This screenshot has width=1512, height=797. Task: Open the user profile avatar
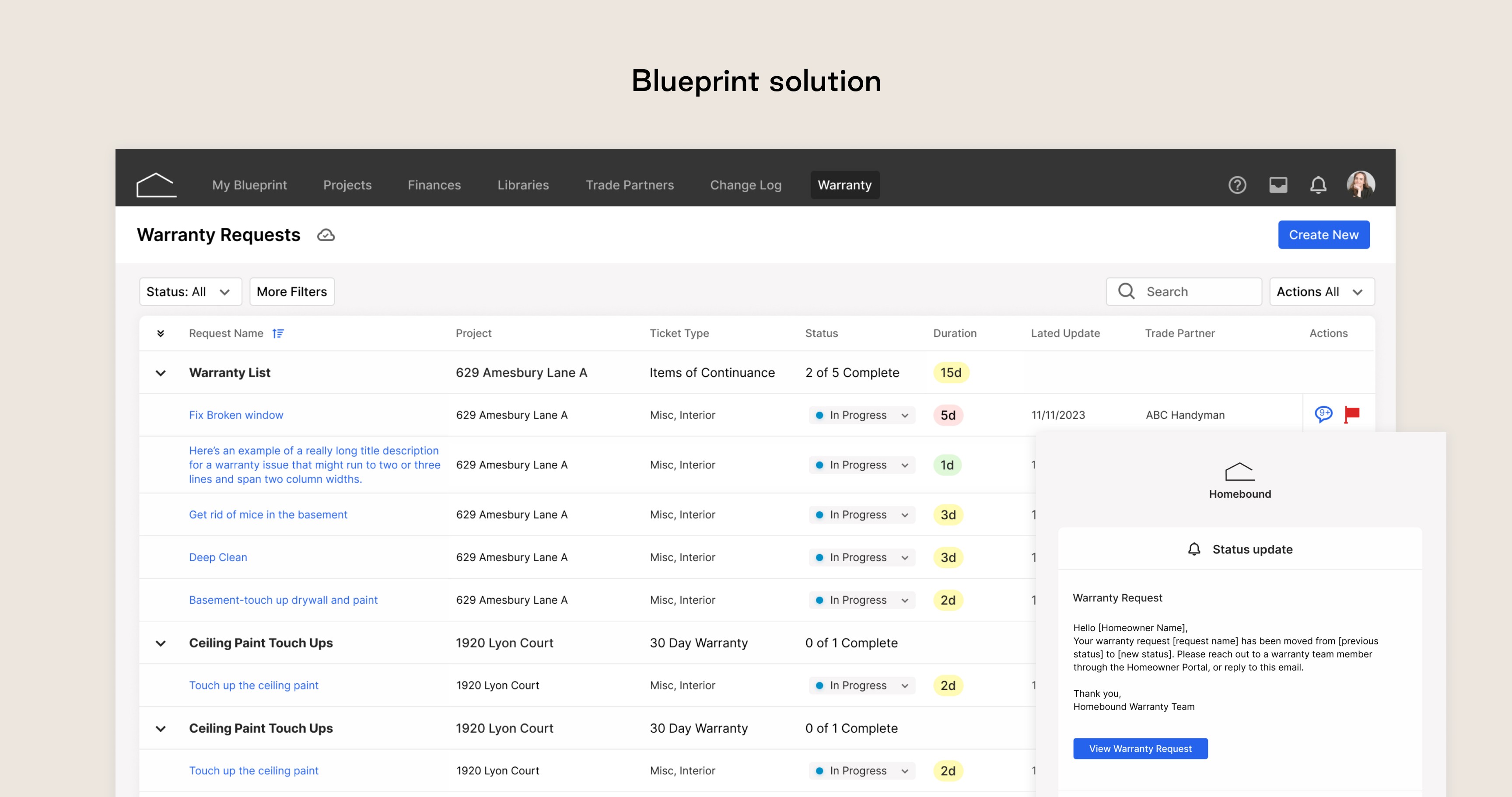[x=1360, y=185]
